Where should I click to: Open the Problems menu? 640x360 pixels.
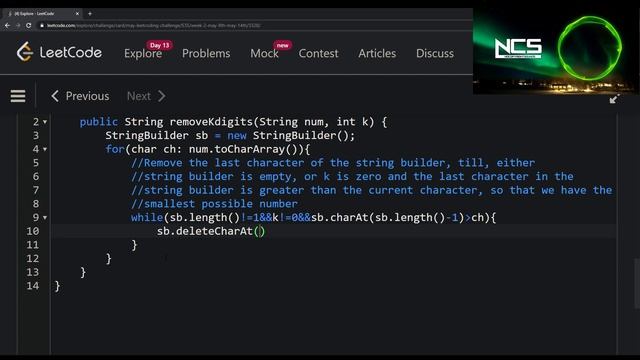point(206,53)
